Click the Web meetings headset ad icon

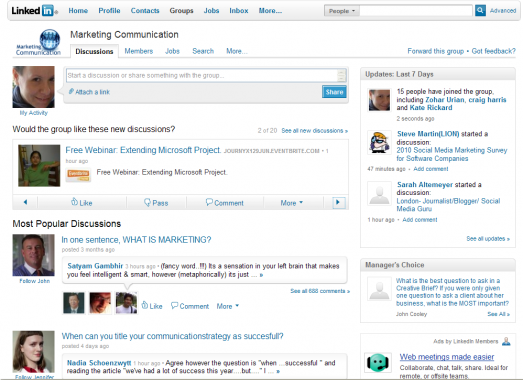pyautogui.click(x=378, y=362)
